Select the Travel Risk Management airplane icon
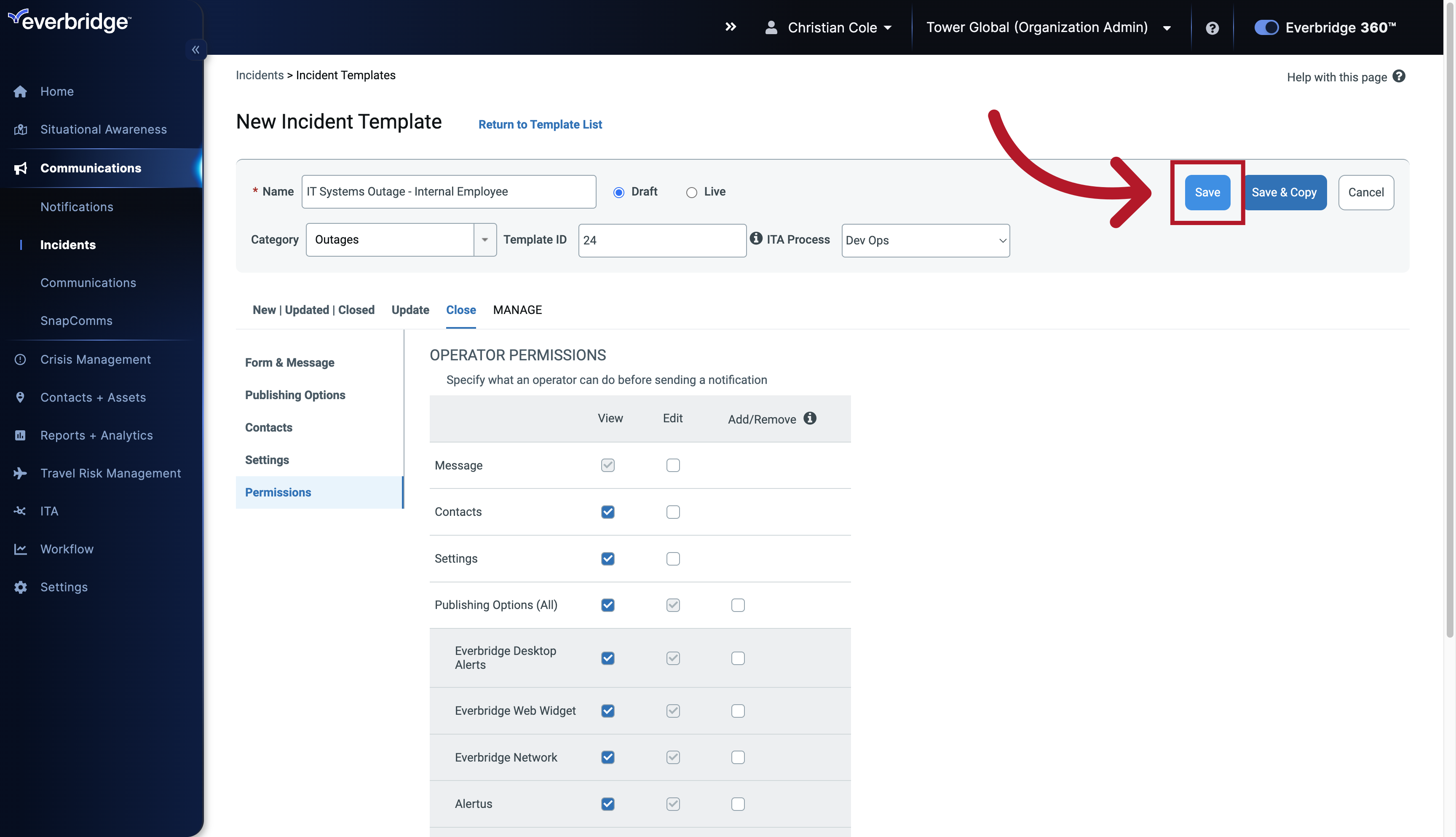The height and width of the screenshot is (837, 1456). click(x=20, y=473)
